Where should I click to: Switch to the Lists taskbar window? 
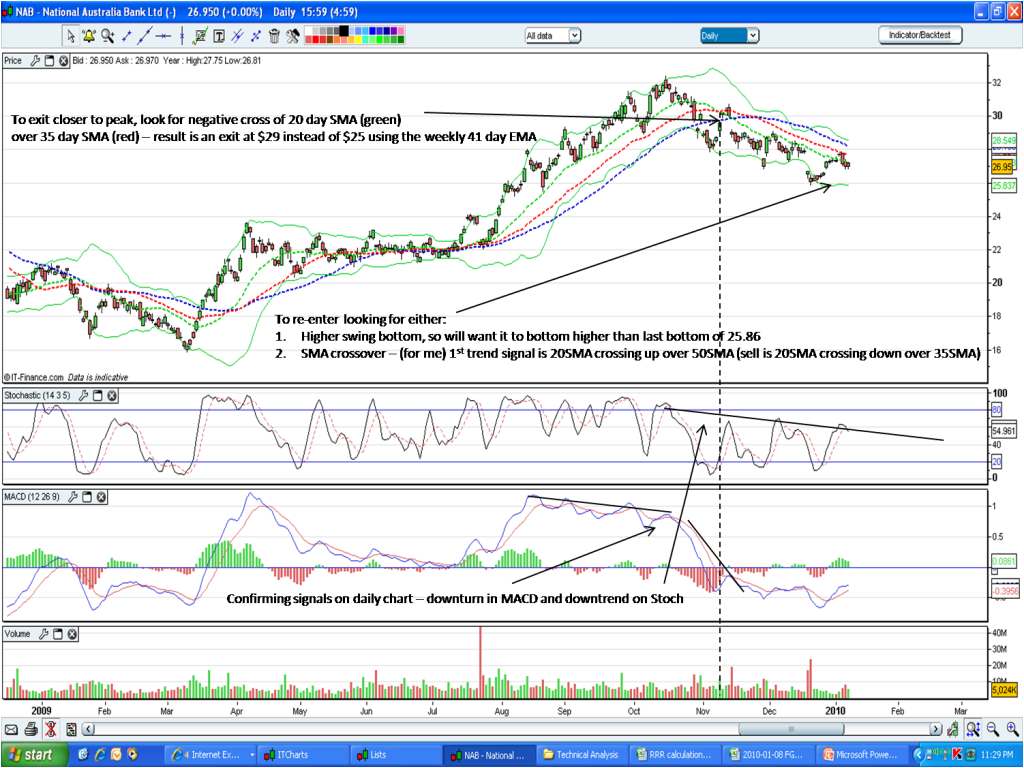point(395,755)
